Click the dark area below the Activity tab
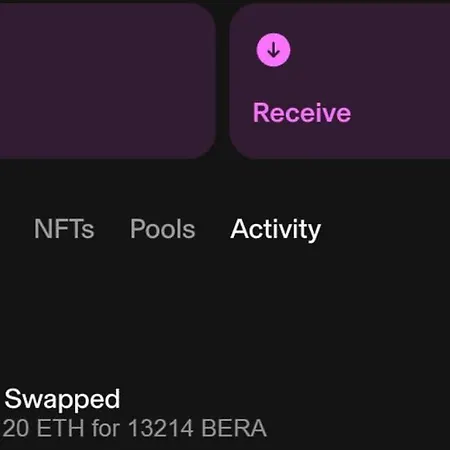 pos(275,300)
